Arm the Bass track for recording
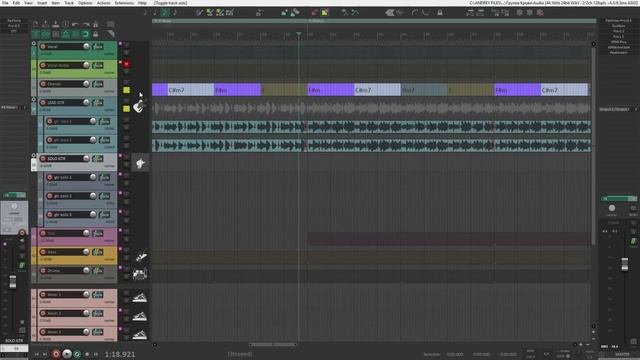Screen dimensions: 640x360 click(x=43, y=252)
